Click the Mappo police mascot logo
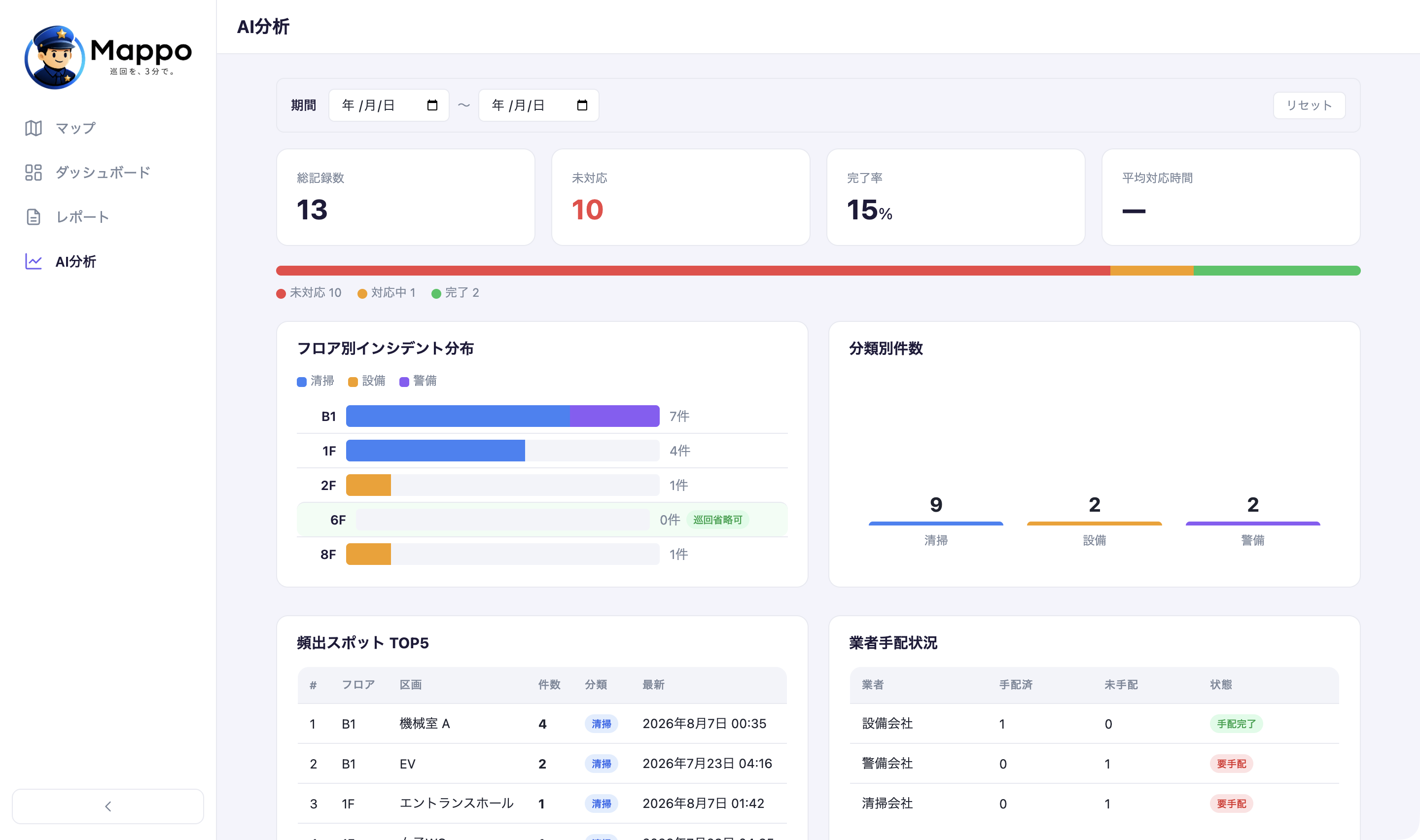This screenshot has height=840, width=1420. [55, 57]
